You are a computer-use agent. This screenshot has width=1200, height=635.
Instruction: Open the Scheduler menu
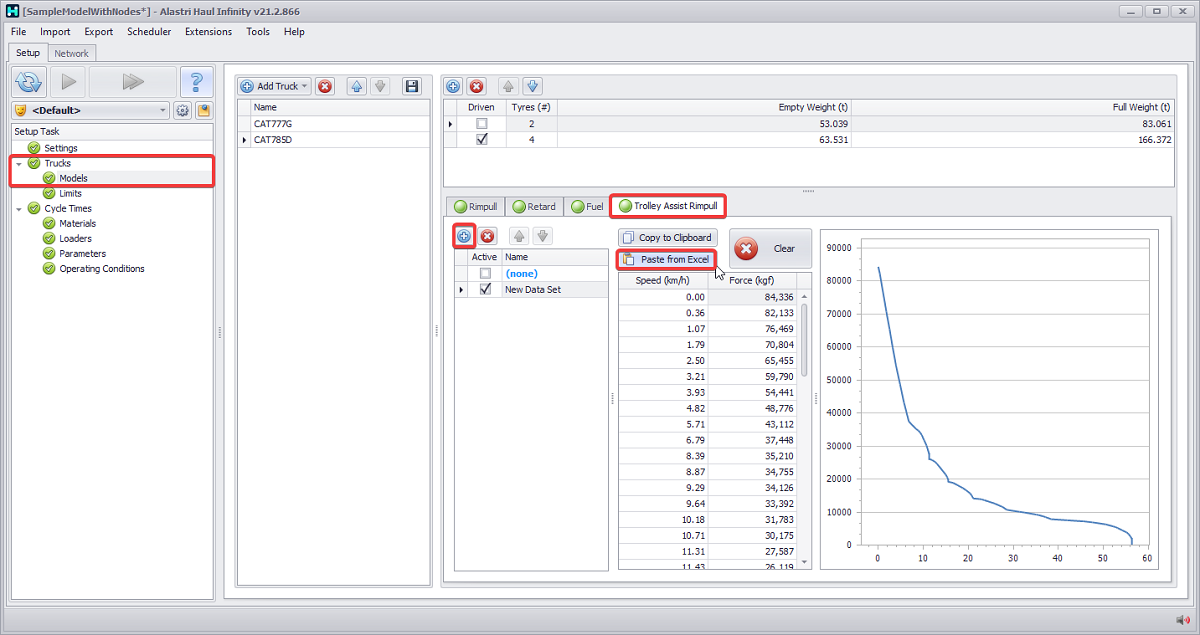149,31
